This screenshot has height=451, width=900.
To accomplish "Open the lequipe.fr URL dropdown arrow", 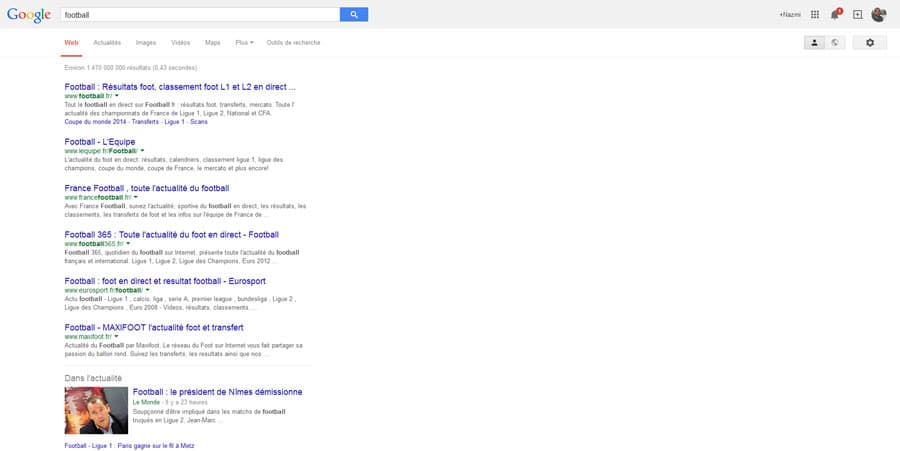I will (142, 151).
